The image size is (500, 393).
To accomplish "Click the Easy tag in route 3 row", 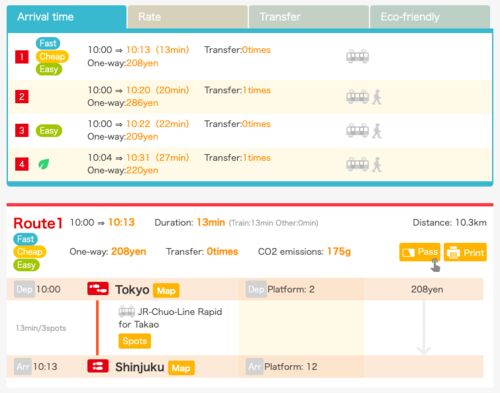I will (x=49, y=131).
